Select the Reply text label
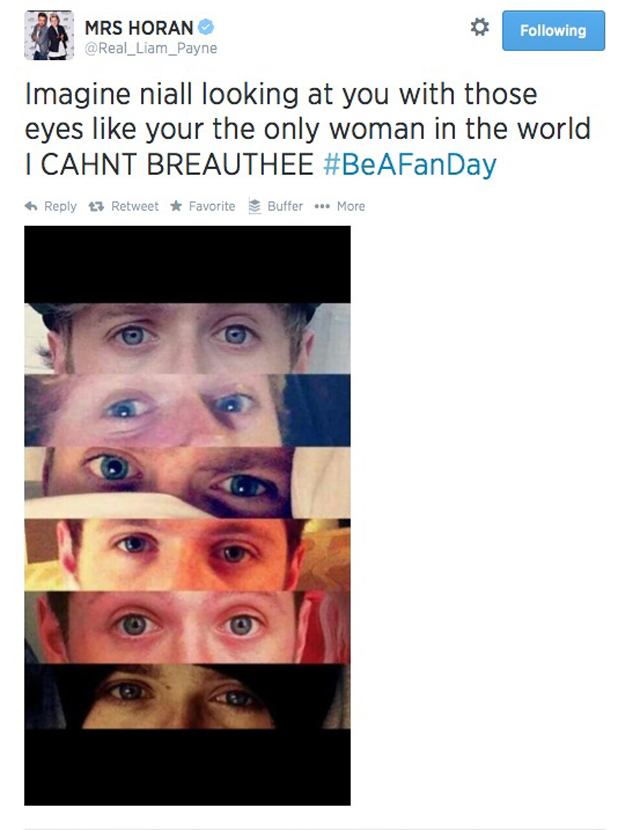This screenshot has height=830, width=618. 60,206
